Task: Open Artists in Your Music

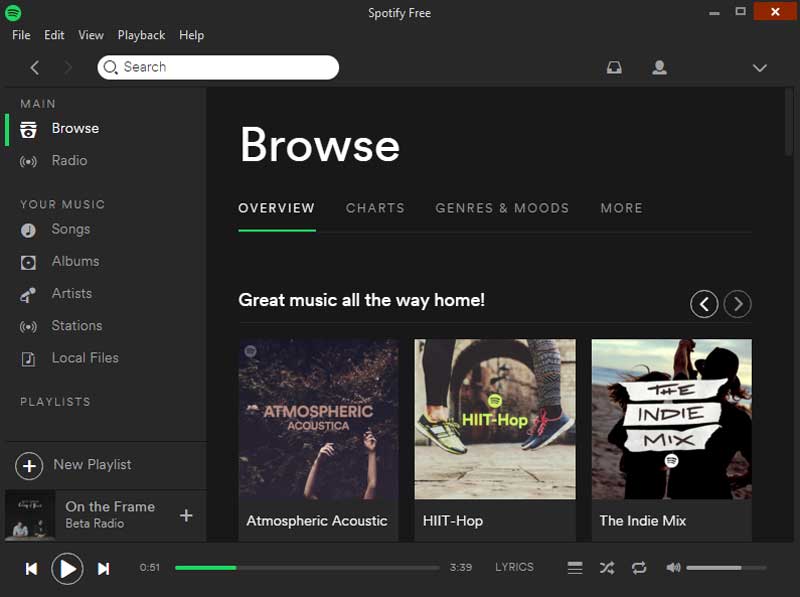Action: (72, 293)
